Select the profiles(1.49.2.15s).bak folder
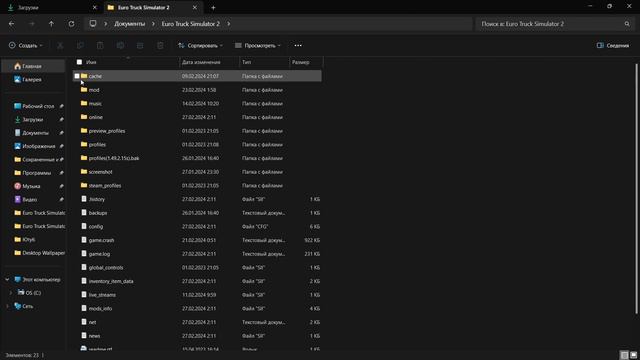The height and width of the screenshot is (360, 640). 197,158
